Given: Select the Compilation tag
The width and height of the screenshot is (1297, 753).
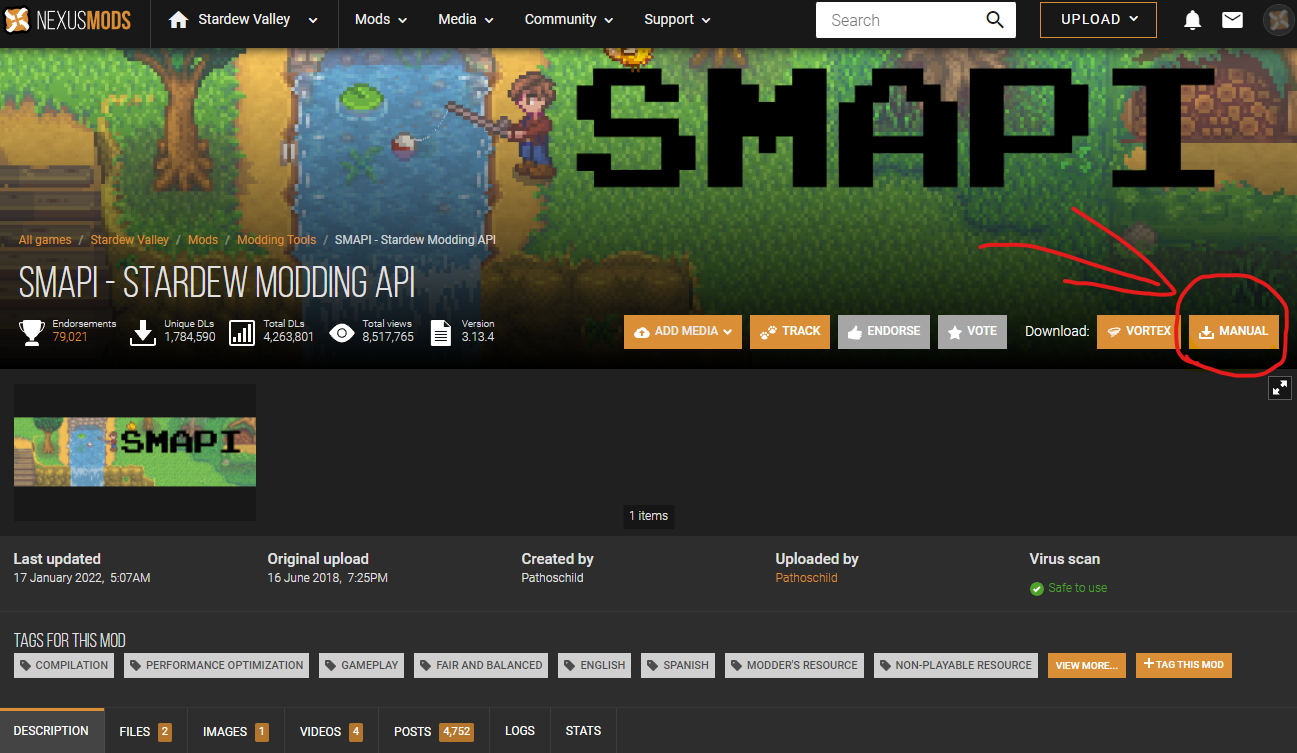Looking at the screenshot, I should click(64, 665).
